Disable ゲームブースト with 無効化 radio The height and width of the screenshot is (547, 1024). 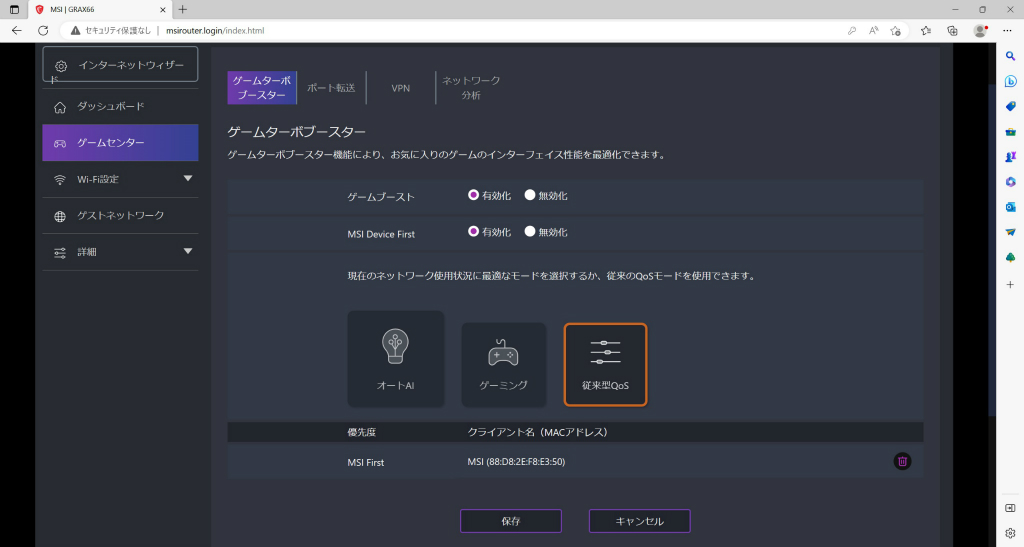coord(530,195)
